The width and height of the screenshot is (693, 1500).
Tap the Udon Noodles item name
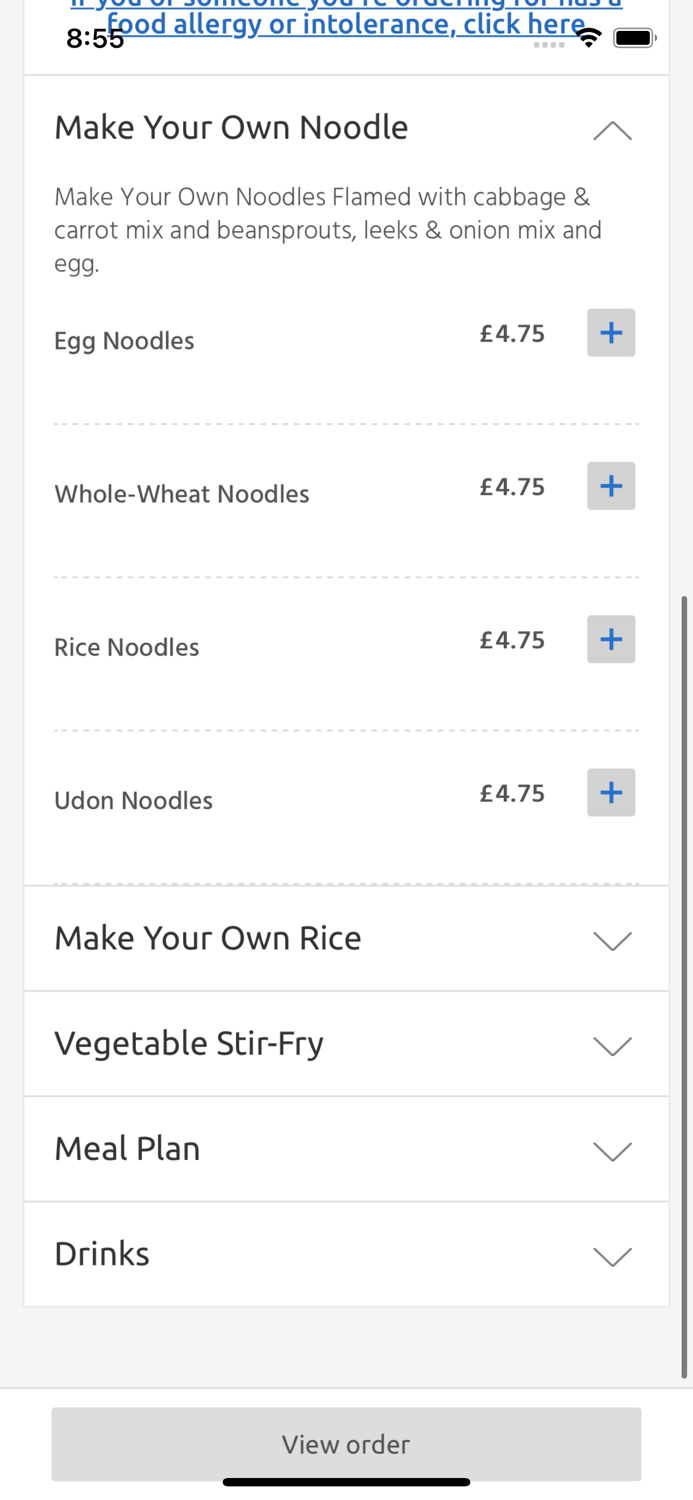point(134,800)
